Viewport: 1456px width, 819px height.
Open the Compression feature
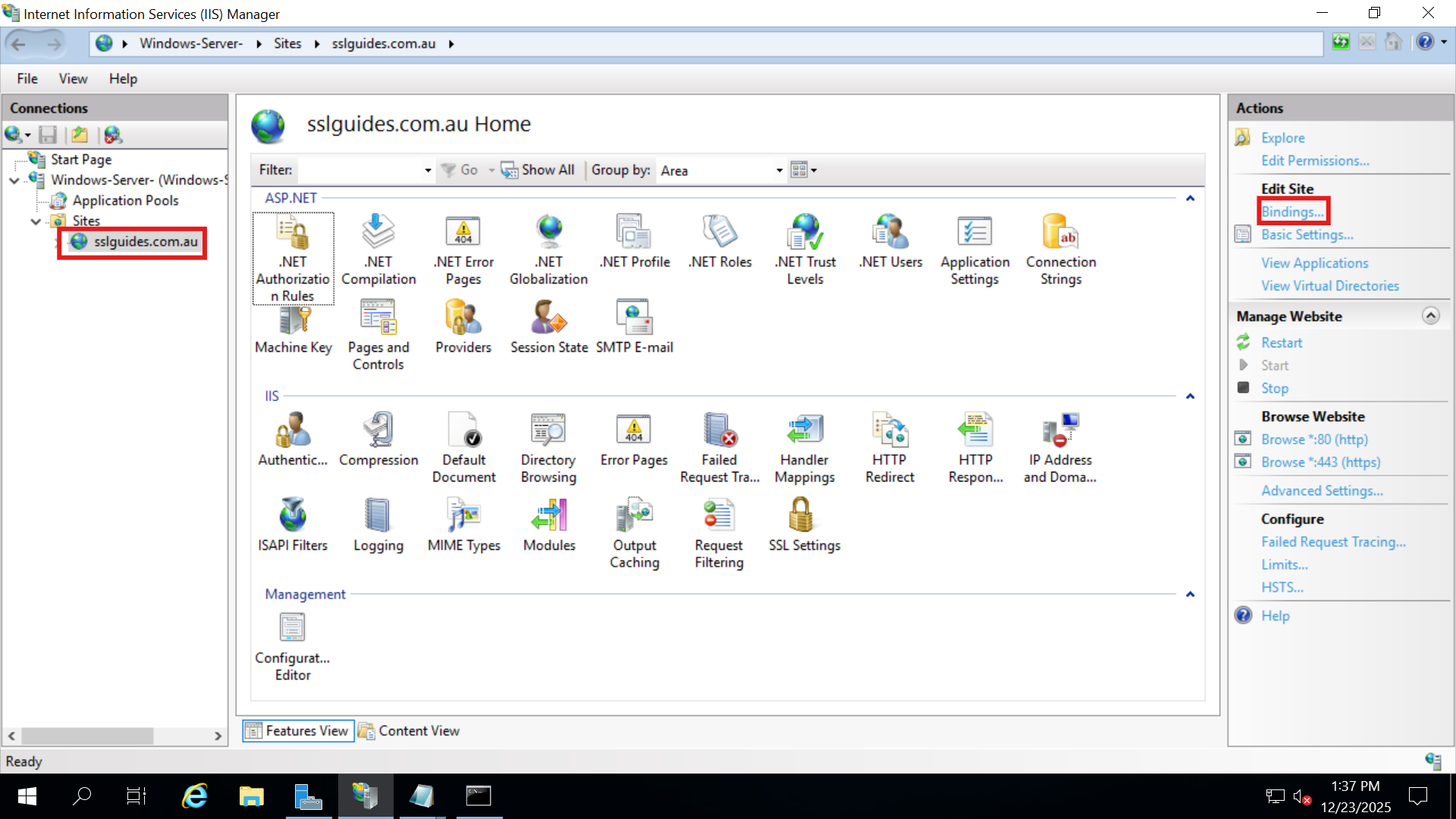tap(378, 440)
